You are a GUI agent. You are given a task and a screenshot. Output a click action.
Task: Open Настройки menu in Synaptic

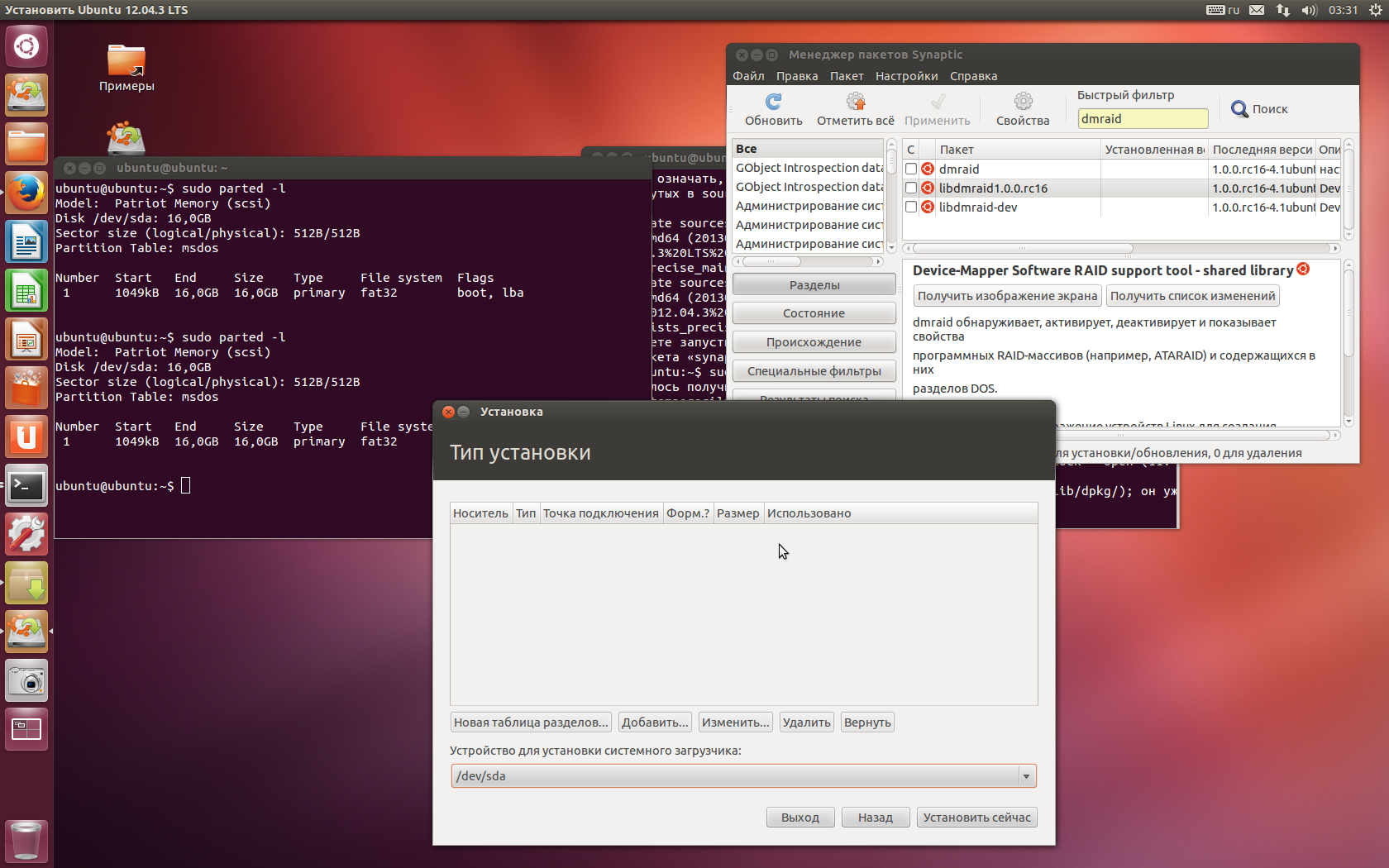tap(906, 76)
